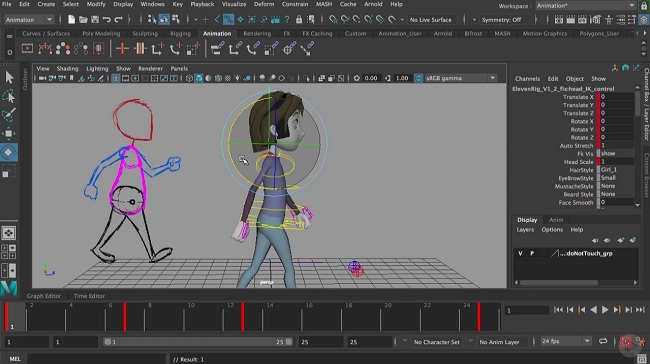Open the Graph Editor tab
This screenshot has height=364, width=650.
[x=44, y=296]
